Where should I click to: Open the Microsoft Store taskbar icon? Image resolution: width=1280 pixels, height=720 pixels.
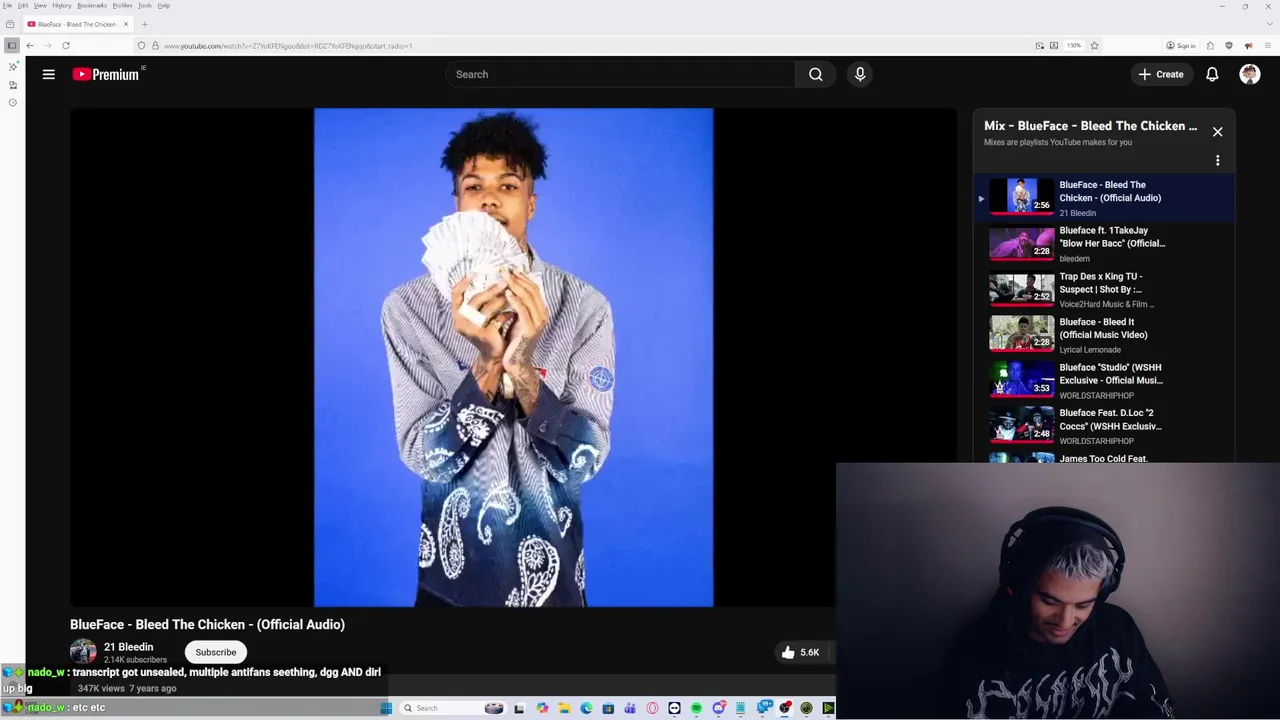coord(607,708)
